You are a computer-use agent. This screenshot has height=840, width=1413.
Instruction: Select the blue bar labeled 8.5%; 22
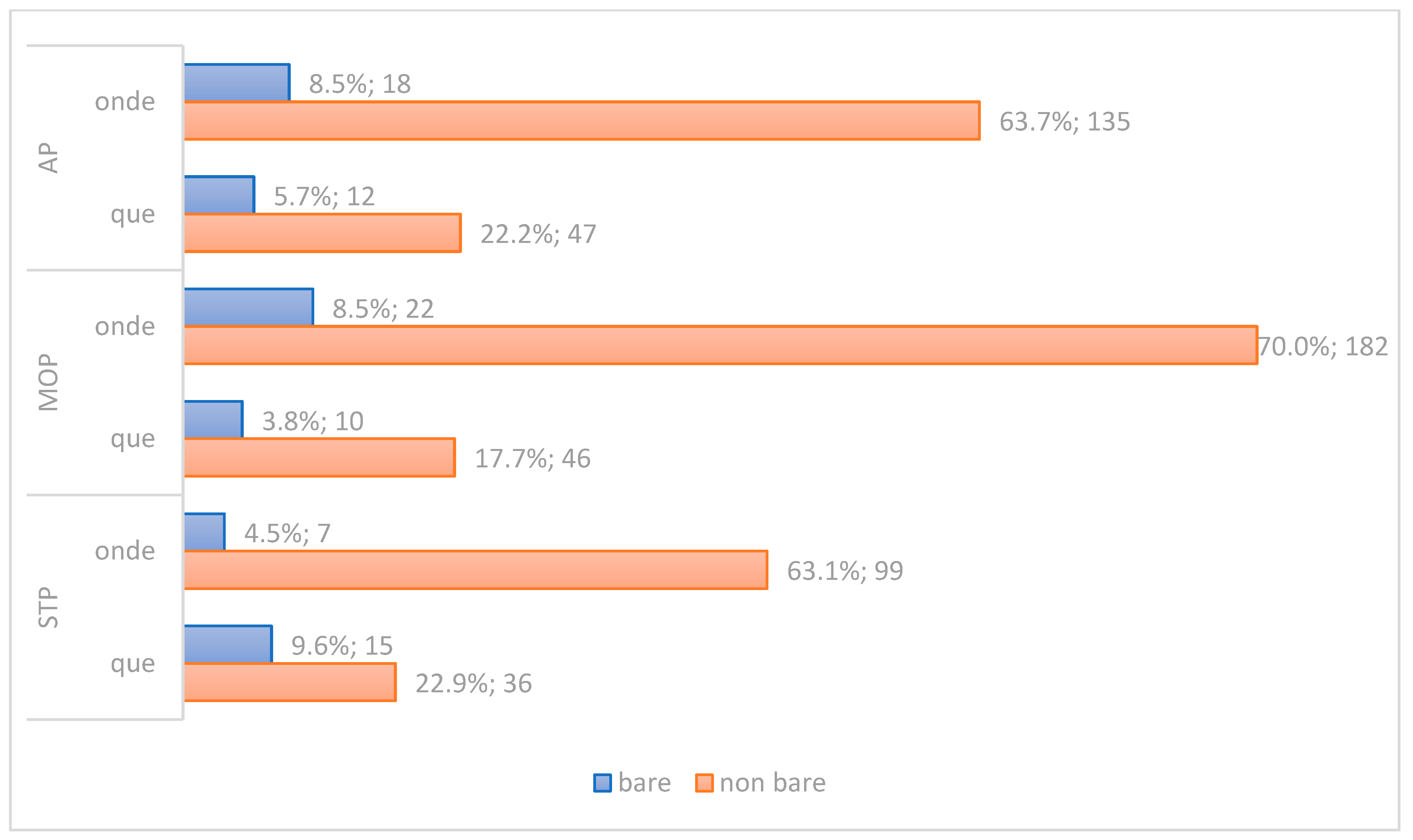pos(248,307)
